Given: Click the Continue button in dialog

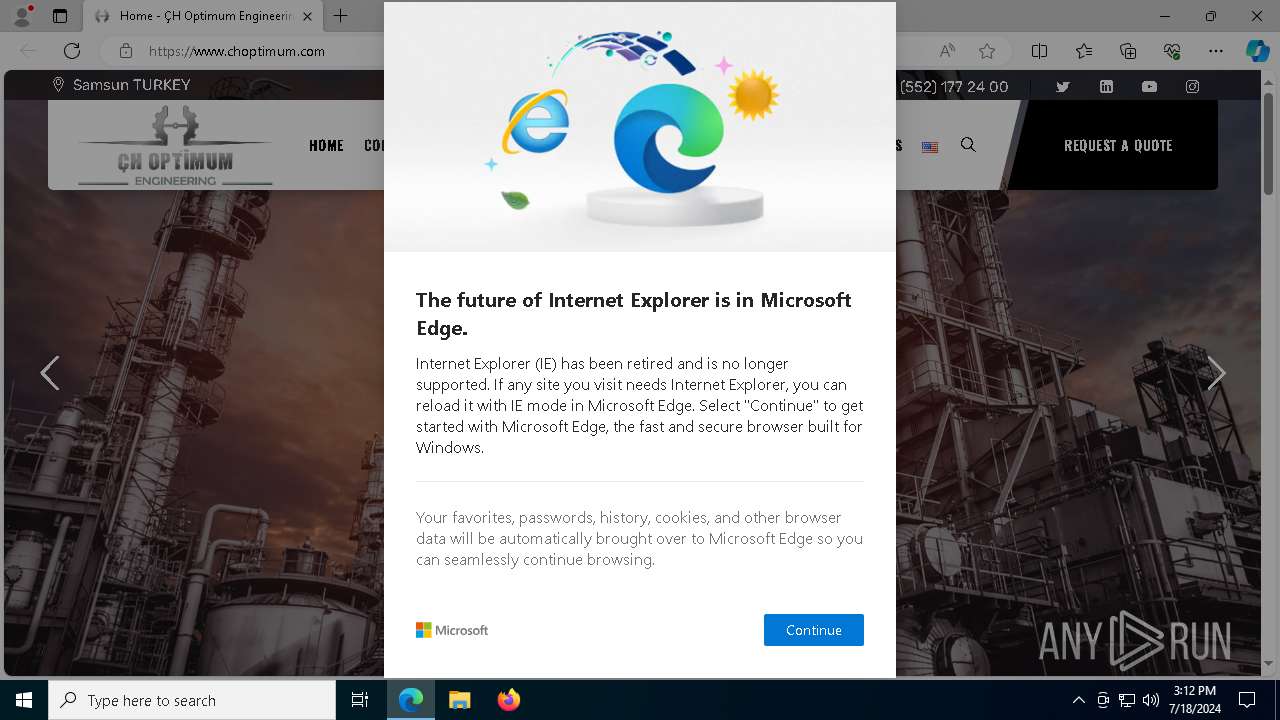Looking at the screenshot, I should 813,630.
